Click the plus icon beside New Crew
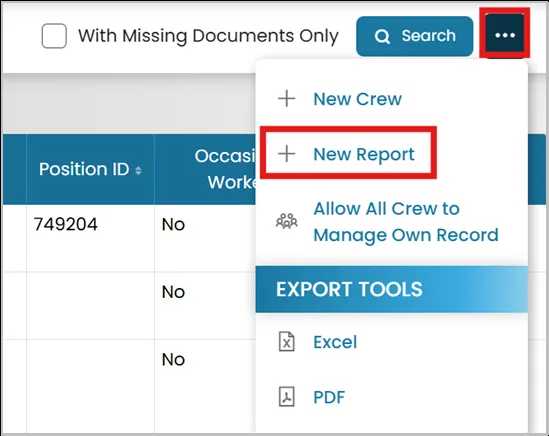Viewport: 549px width, 436px height. [x=286, y=98]
